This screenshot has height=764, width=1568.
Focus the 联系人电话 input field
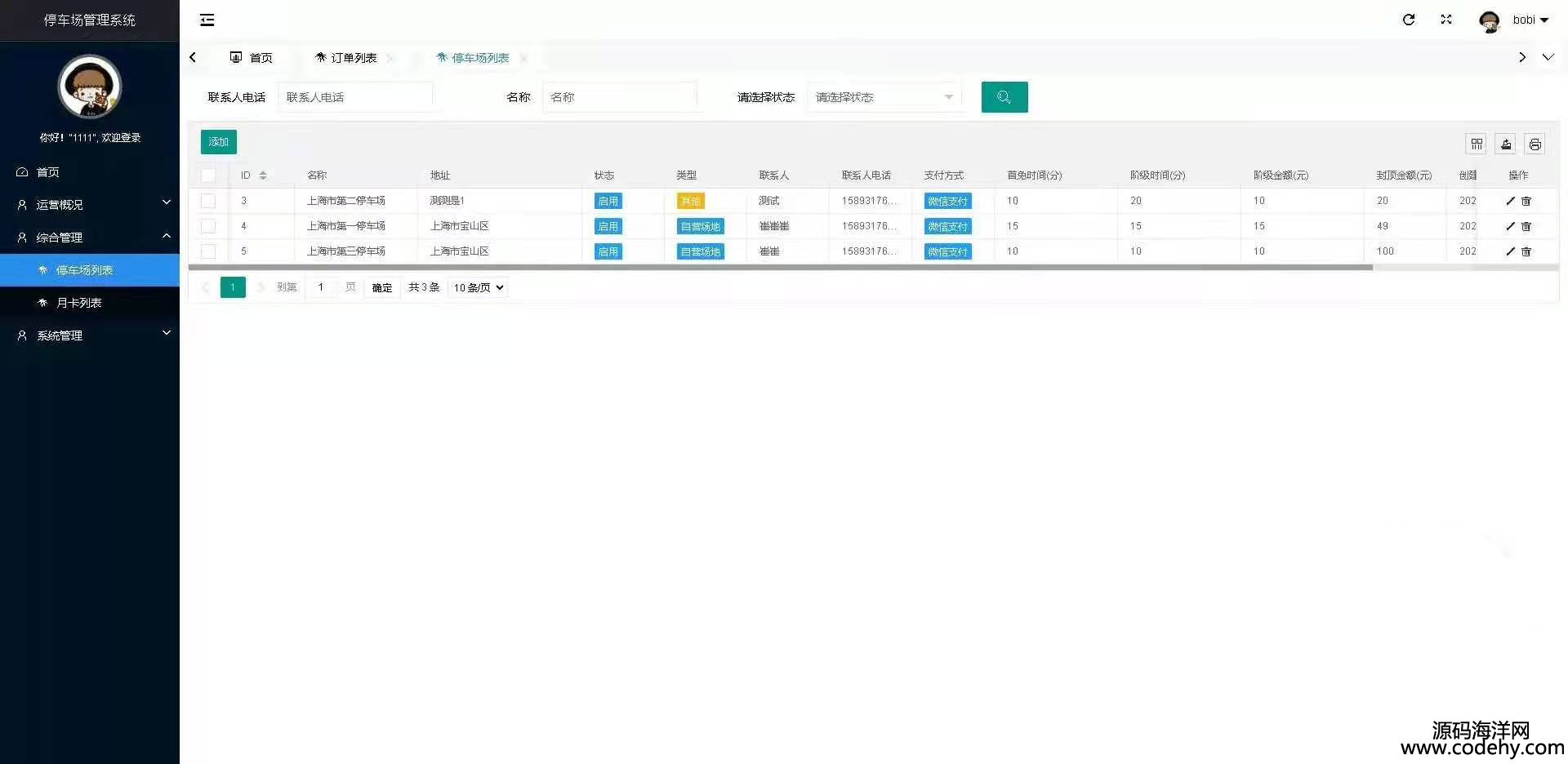tap(355, 97)
